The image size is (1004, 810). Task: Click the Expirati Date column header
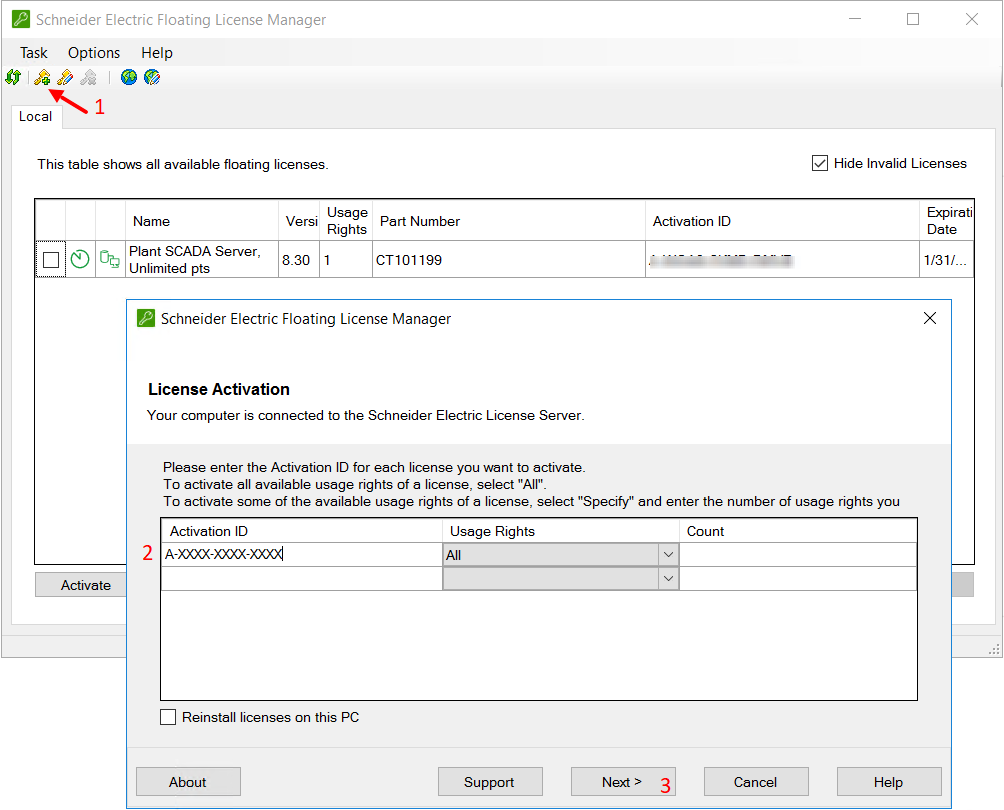click(x=947, y=221)
